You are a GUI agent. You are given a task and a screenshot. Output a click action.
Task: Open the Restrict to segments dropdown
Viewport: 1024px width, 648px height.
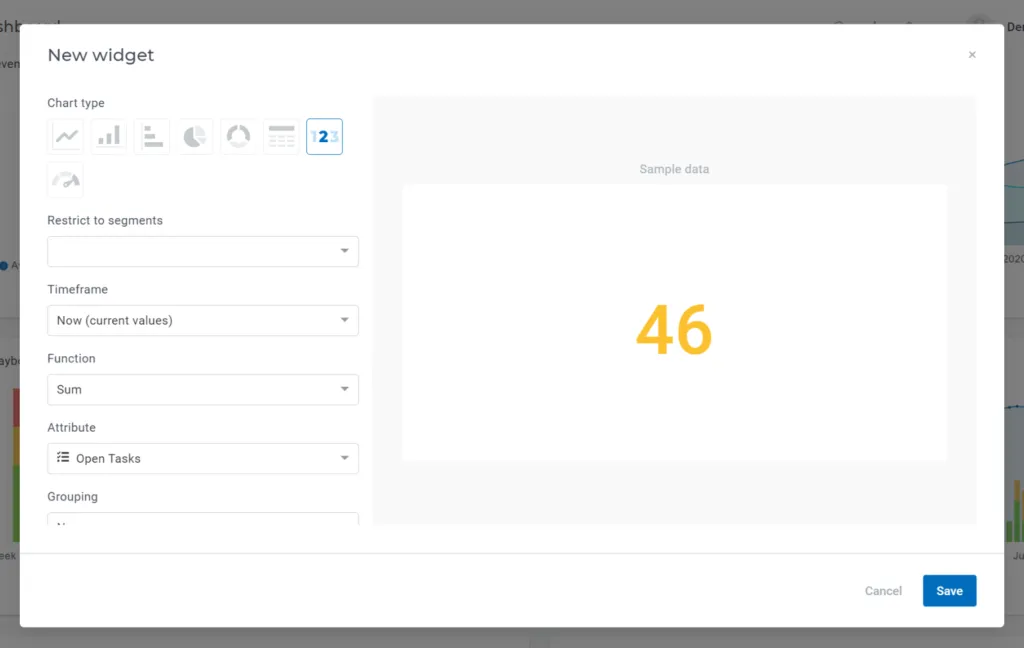pyautogui.click(x=202, y=251)
